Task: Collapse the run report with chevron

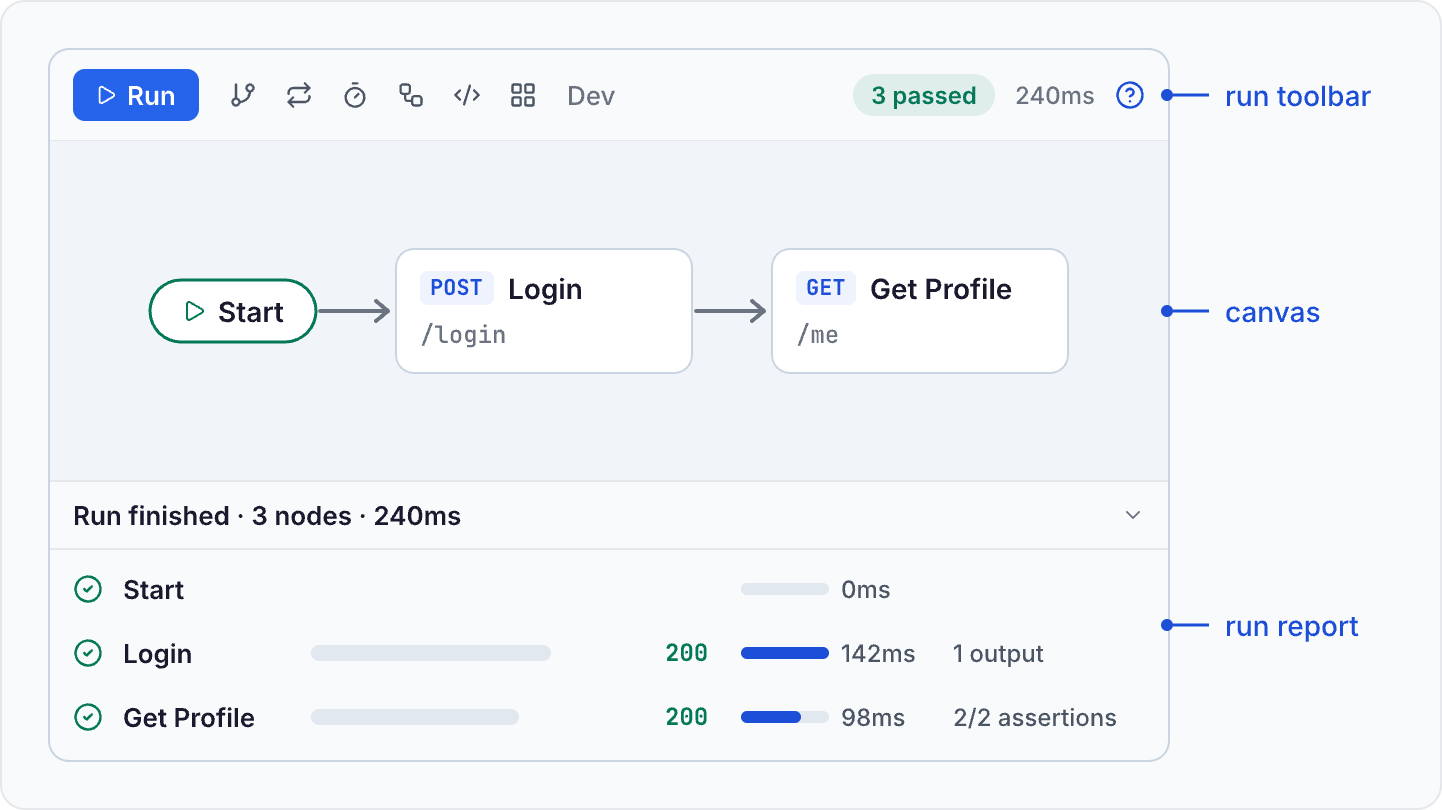Action: 1133,515
